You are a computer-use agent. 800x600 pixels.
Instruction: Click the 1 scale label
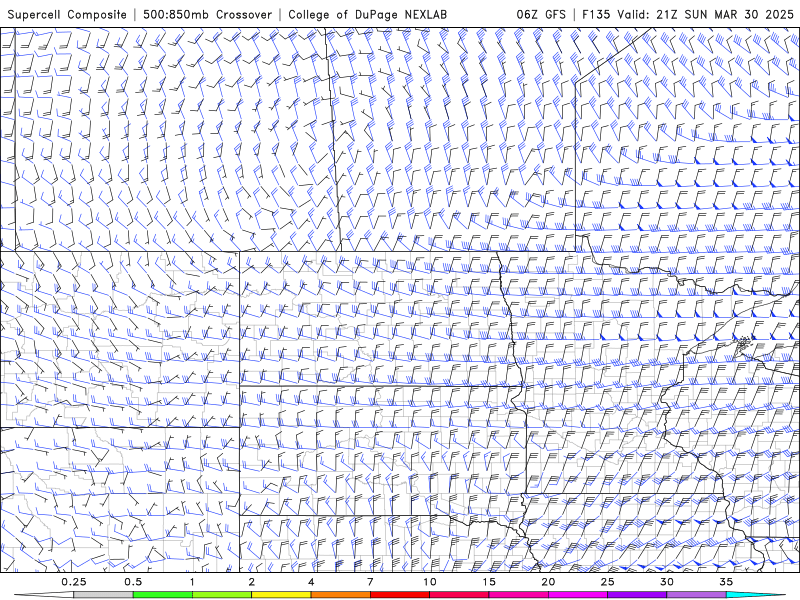(192, 582)
